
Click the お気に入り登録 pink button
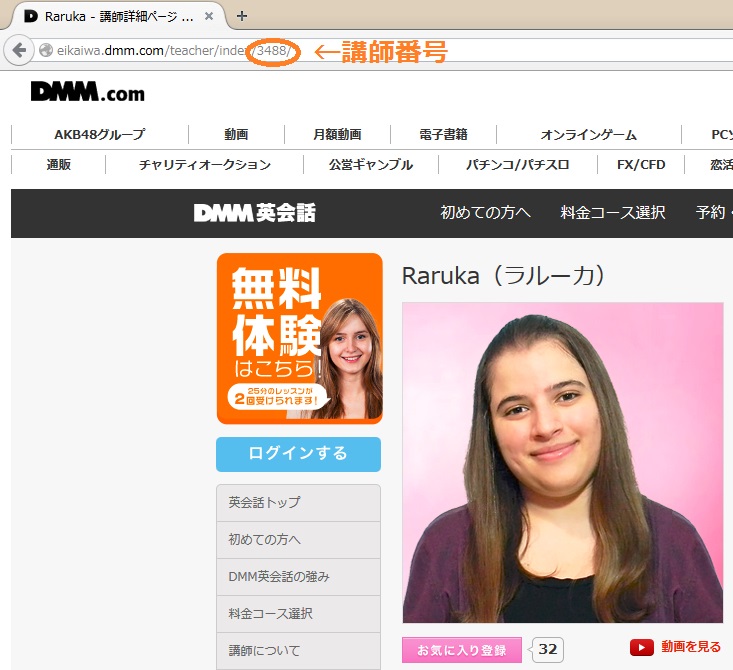(x=462, y=650)
